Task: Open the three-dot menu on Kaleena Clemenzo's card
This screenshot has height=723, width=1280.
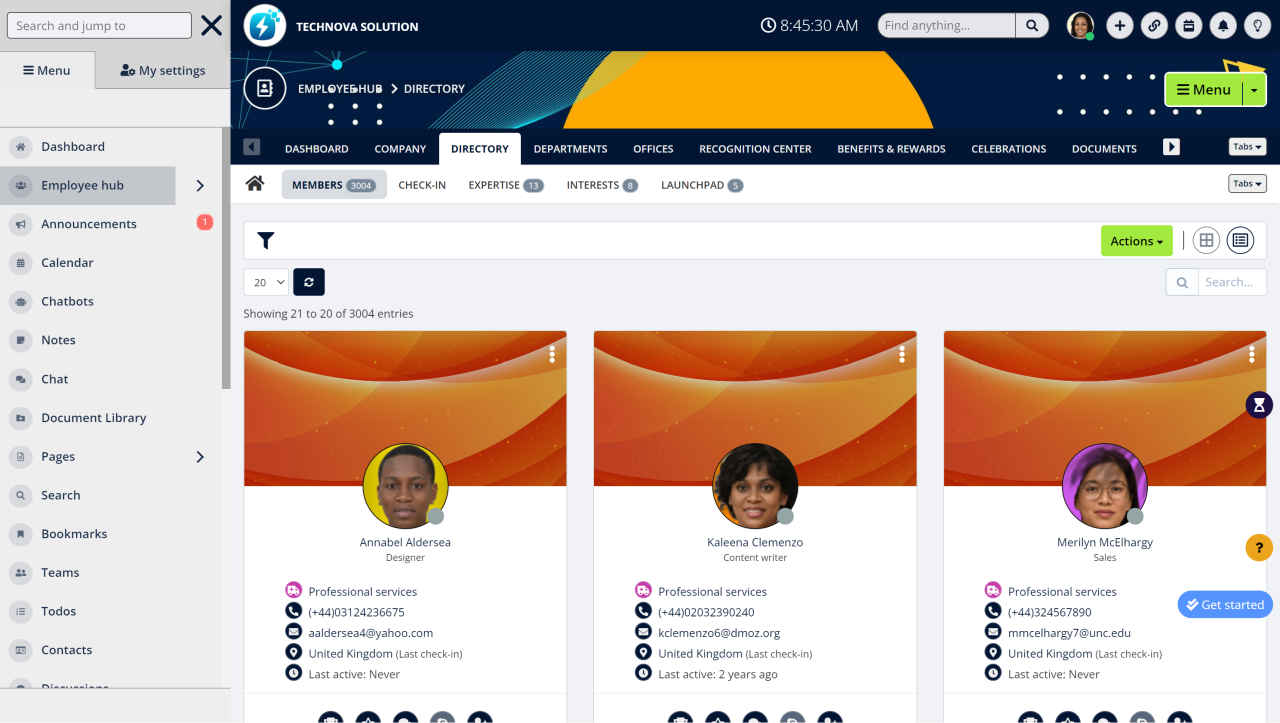Action: 902,353
